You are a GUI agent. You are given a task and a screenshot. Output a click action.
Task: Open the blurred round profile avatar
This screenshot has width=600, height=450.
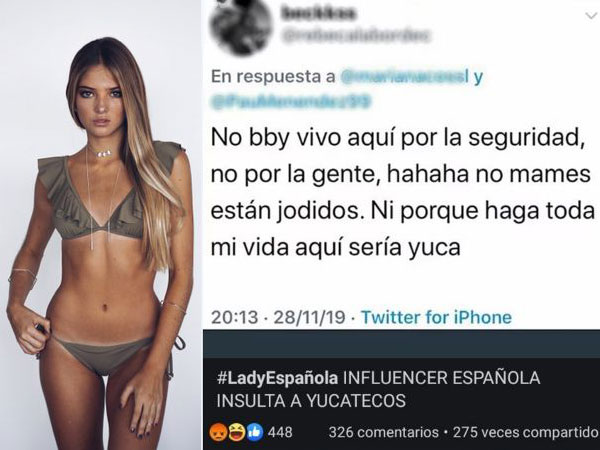242,26
